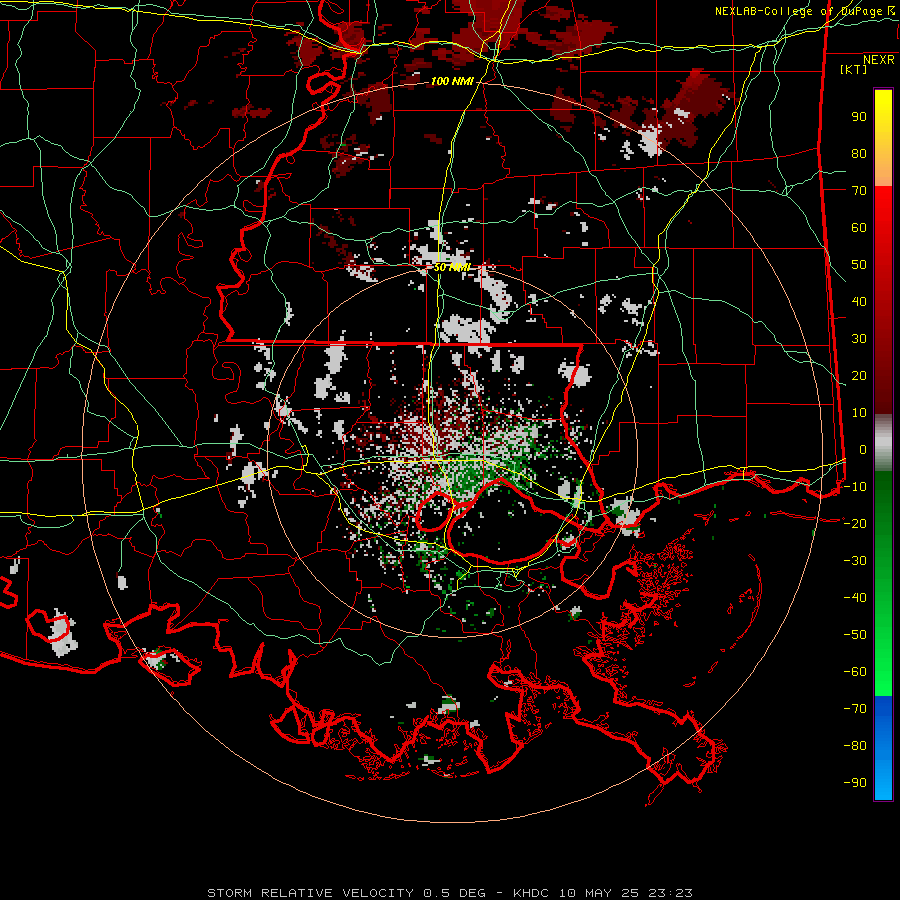Click the -30 value on velocity scale

pos(855,561)
